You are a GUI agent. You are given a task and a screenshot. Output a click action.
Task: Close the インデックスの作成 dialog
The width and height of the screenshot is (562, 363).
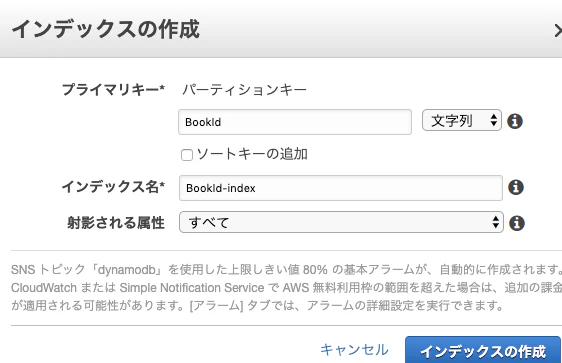pos(557,31)
